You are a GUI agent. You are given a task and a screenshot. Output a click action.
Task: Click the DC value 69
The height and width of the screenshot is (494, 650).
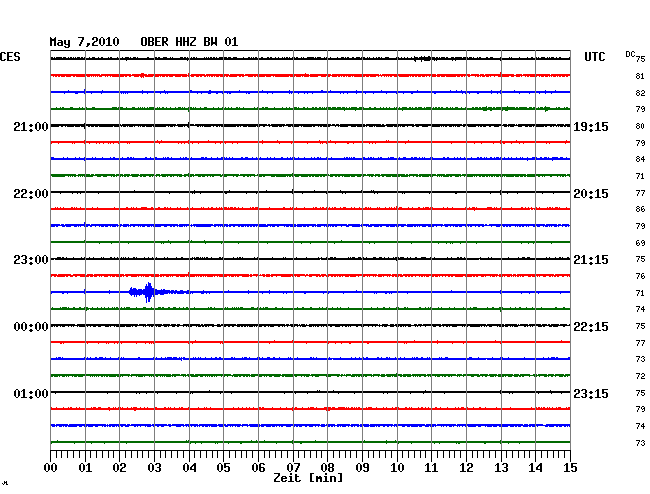(x=640, y=243)
